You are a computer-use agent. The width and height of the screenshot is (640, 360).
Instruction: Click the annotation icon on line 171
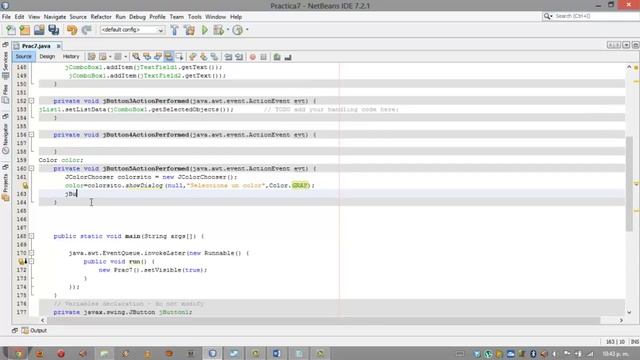[22, 262]
